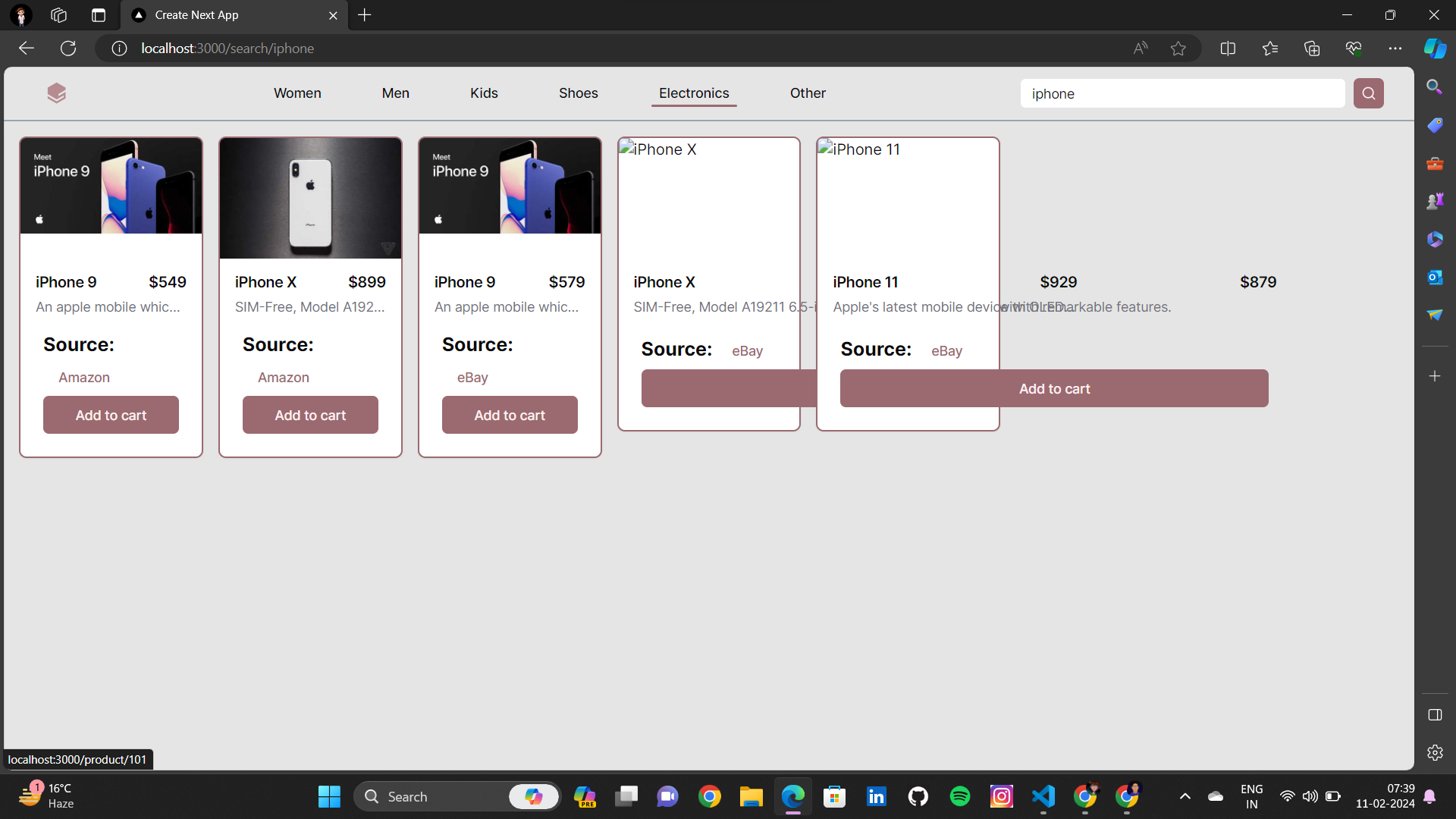Screen dimensions: 1456x819
Task: Open sidebar Drop paper-plane icon
Action: click(1434, 315)
